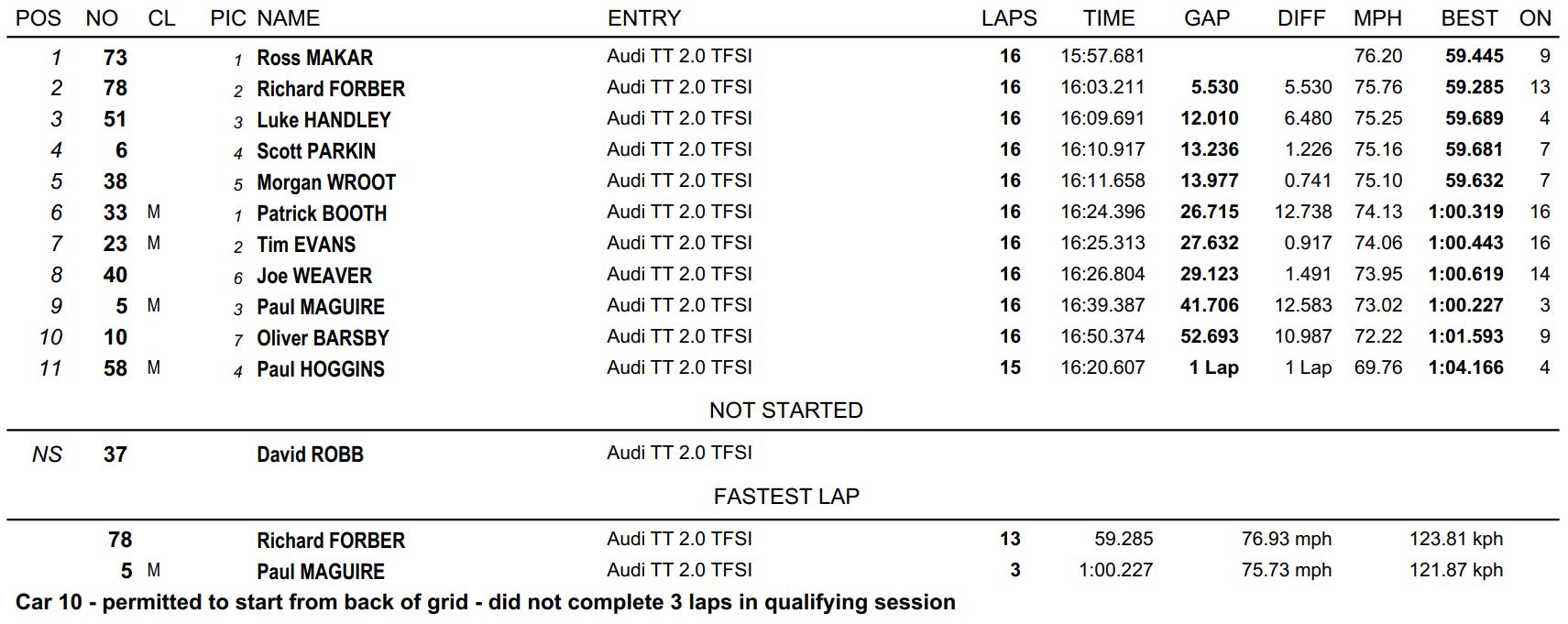This screenshot has height=624, width=1568.
Task: Click Patrick BOOTH's name
Action: point(322,213)
